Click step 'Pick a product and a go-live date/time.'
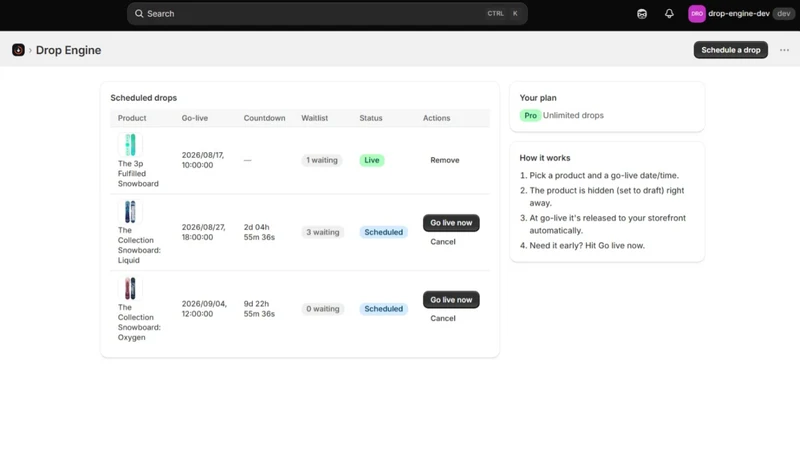The width and height of the screenshot is (800, 450). click(x=604, y=176)
